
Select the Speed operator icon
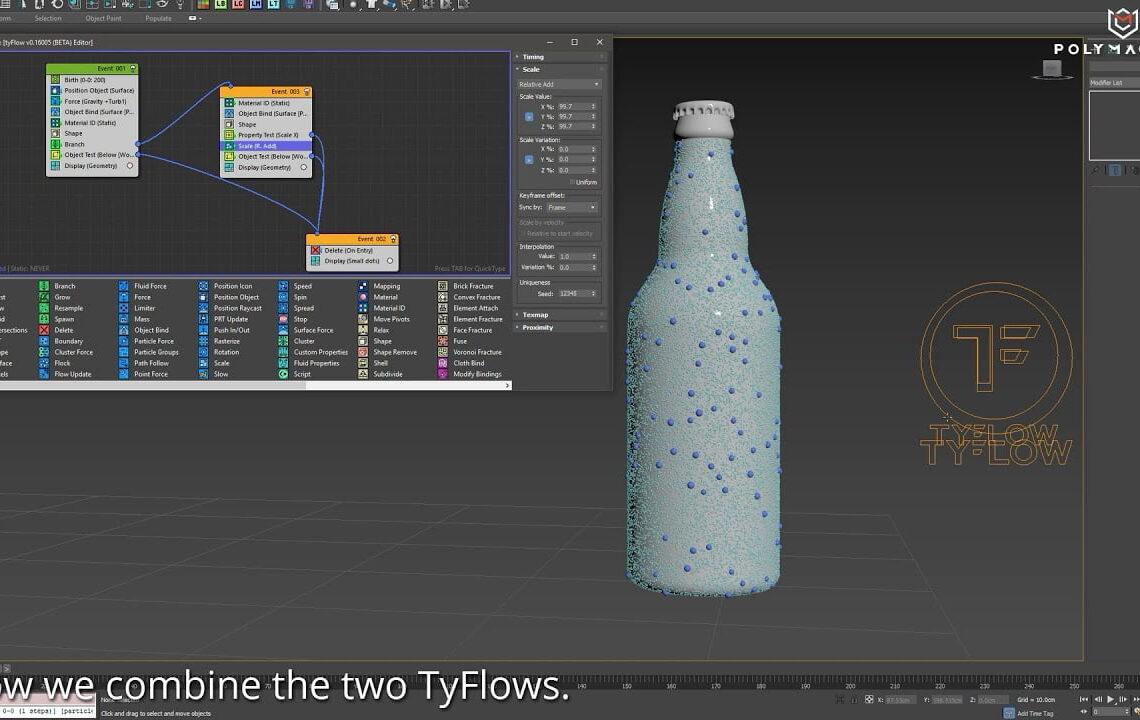tap(284, 286)
